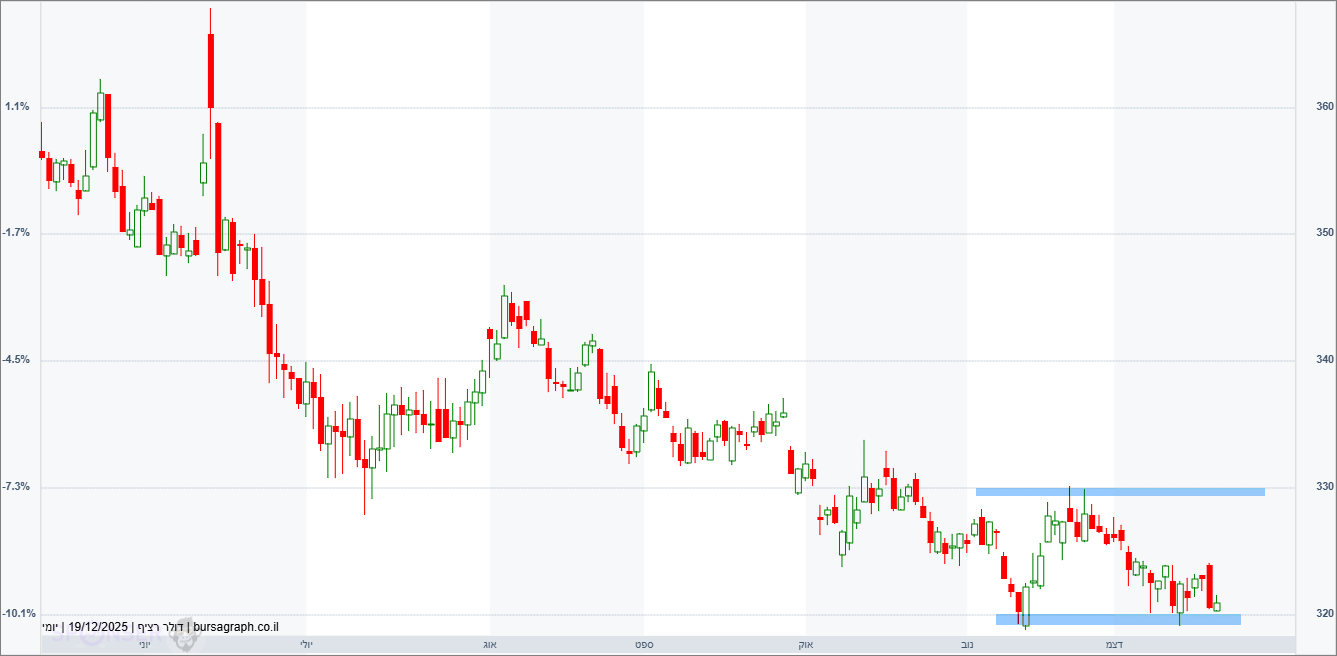
Task: Click the דולר רציף instrument label
Action: [159, 627]
